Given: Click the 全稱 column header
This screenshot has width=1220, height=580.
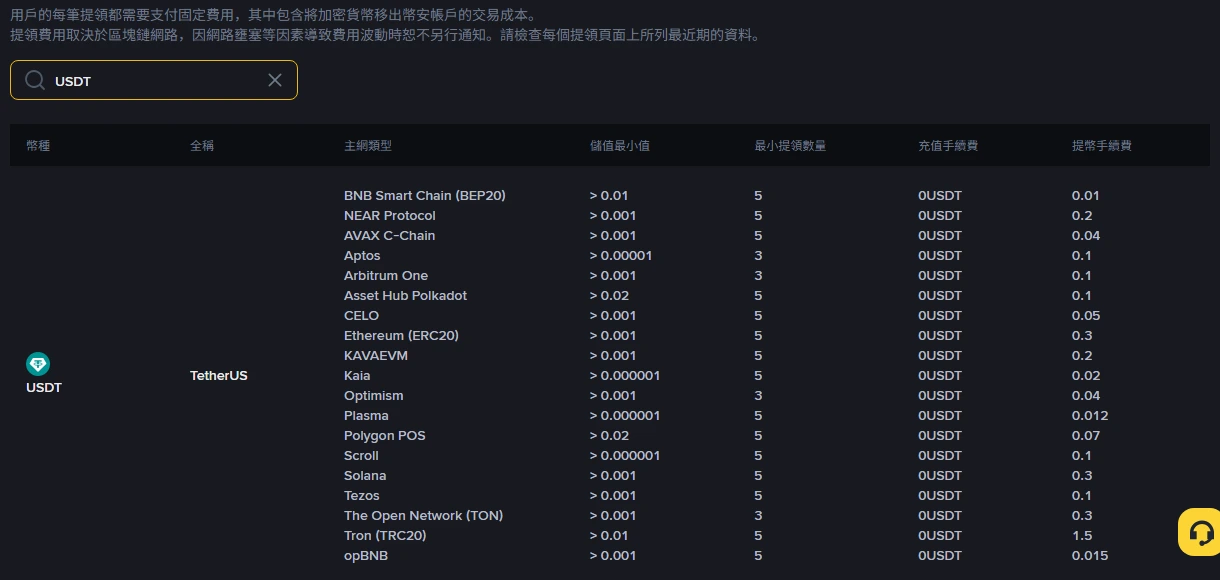Looking at the screenshot, I should point(202,146).
